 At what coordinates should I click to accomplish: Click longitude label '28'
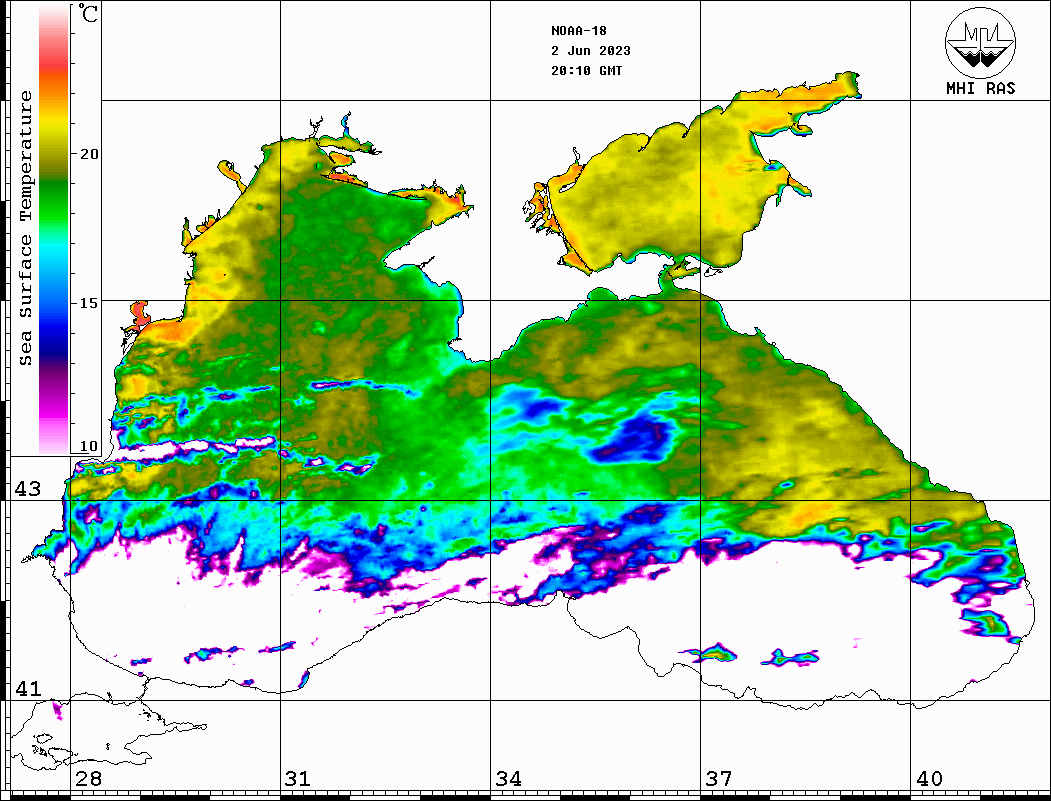pyautogui.click(x=88, y=779)
